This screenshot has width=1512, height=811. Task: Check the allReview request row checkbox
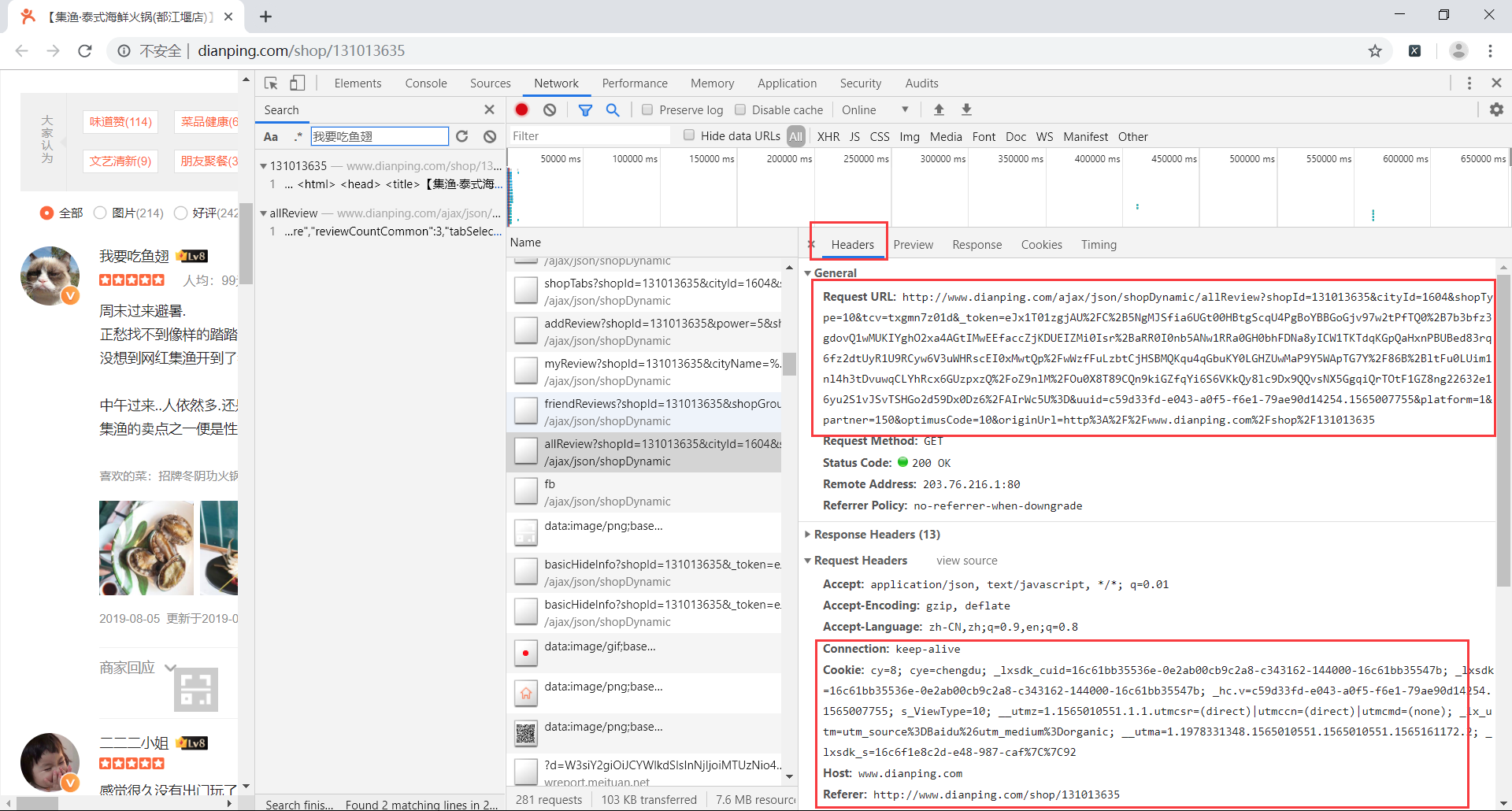point(525,451)
